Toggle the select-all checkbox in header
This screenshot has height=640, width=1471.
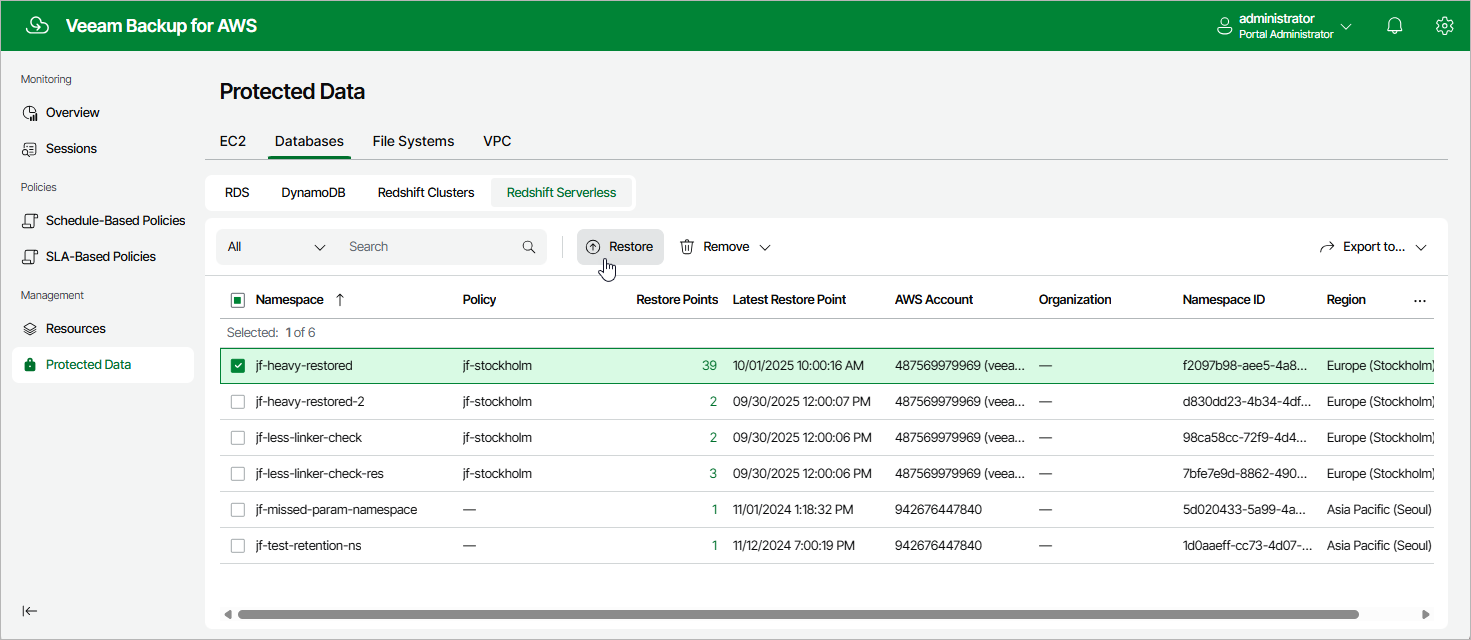click(238, 300)
